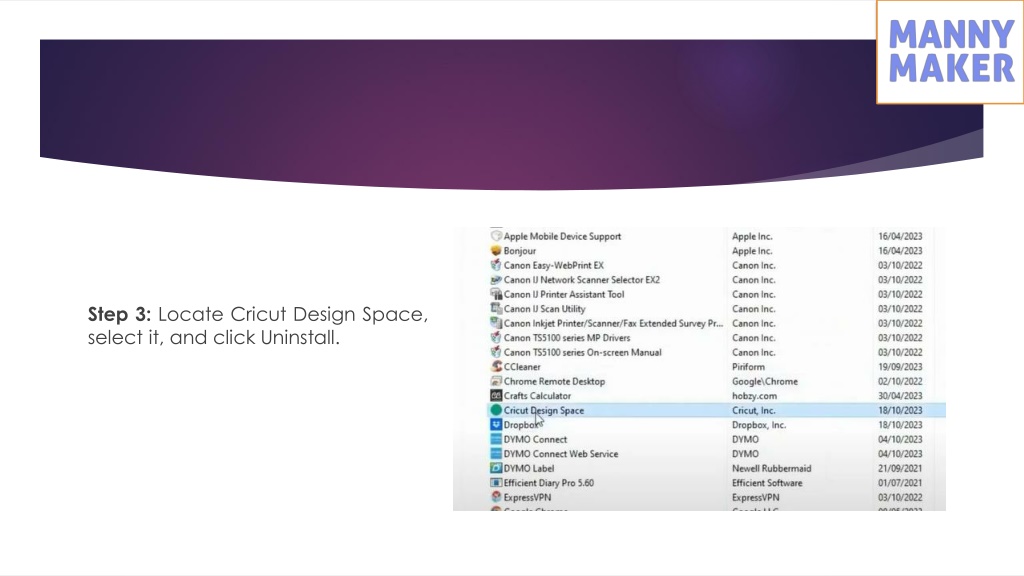Viewport: 1024px width, 576px height.
Task: Click the Chrome Remote Desktop icon
Action: tap(496, 381)
